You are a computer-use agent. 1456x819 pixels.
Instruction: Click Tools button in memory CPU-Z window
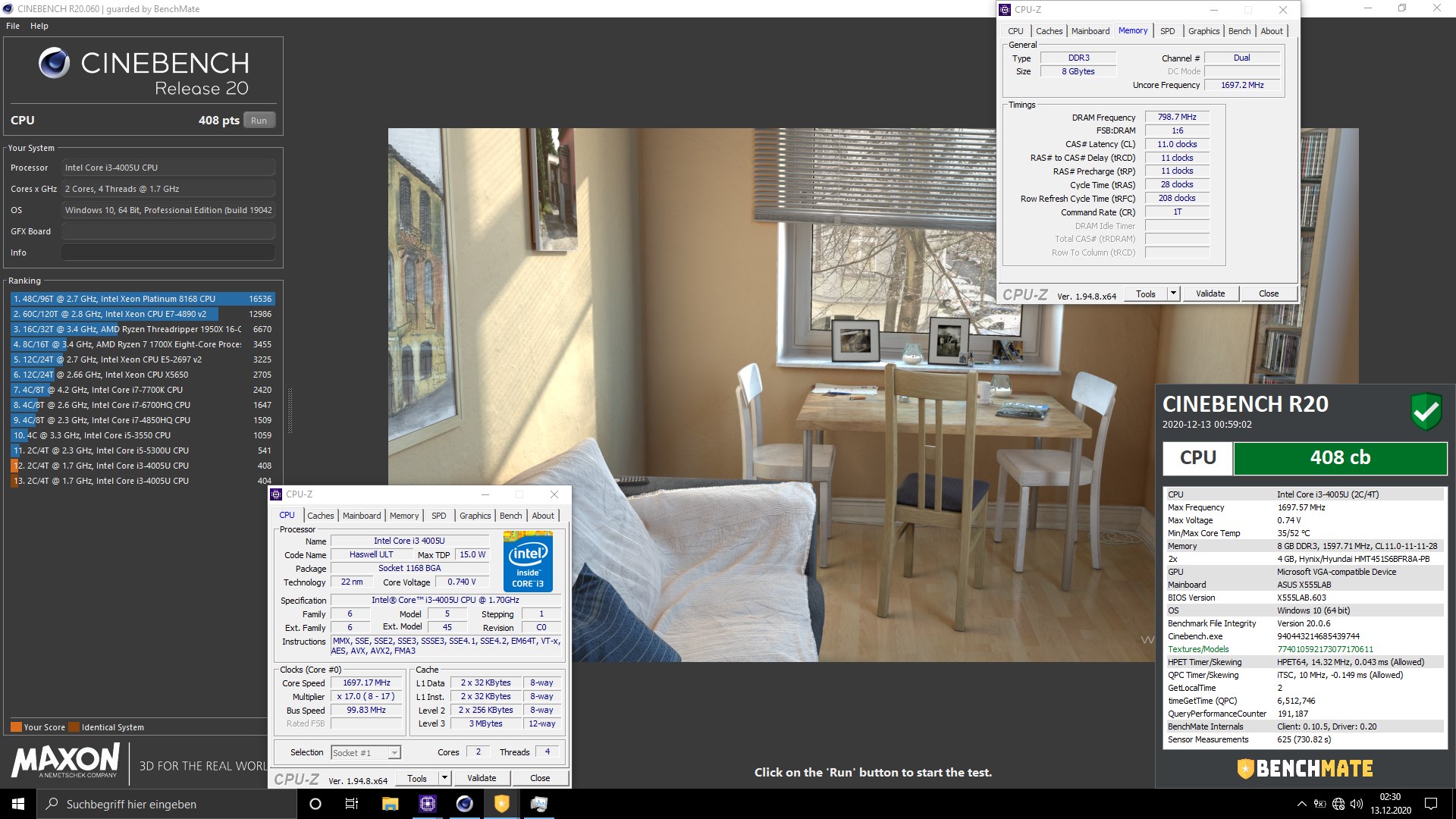point(1145,294)
